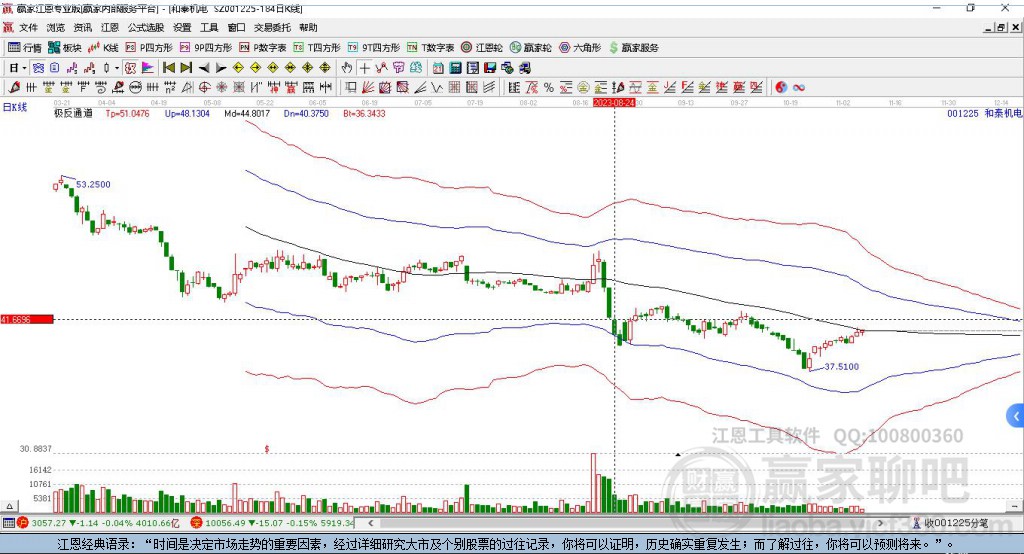Open the 文件 menu
Image resolution: width=1024 pixels, height=554 pixels.
28,27
